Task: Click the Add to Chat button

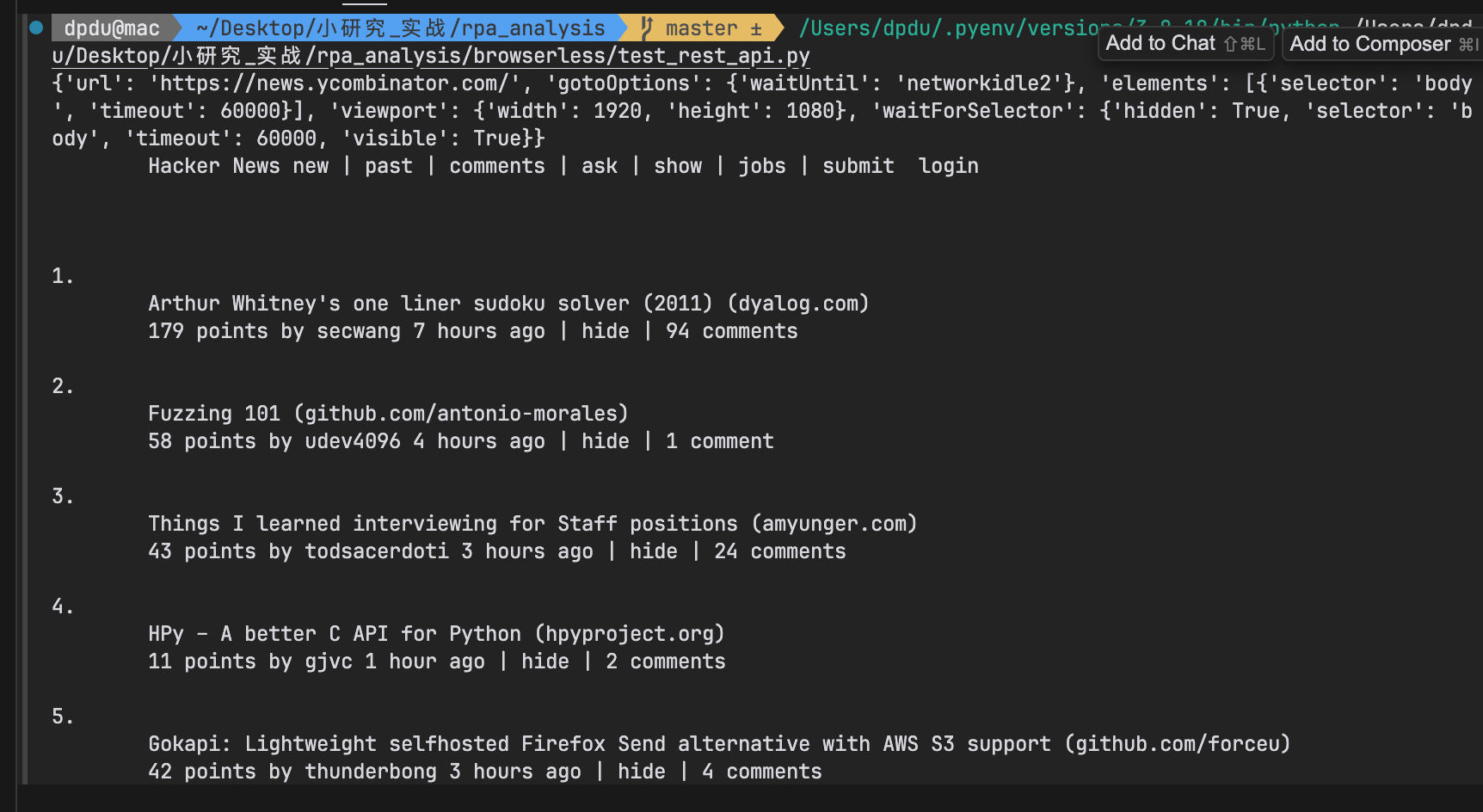Action: tap(1185, 43)
